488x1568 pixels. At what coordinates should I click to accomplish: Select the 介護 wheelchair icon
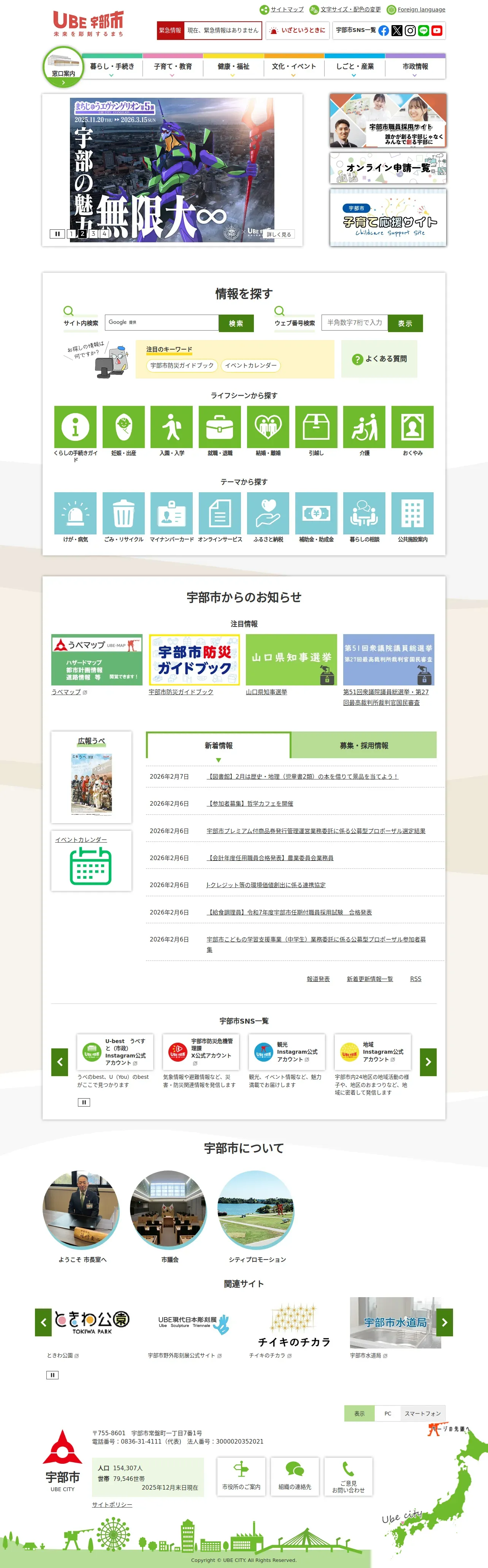click(x=364, y=427)
